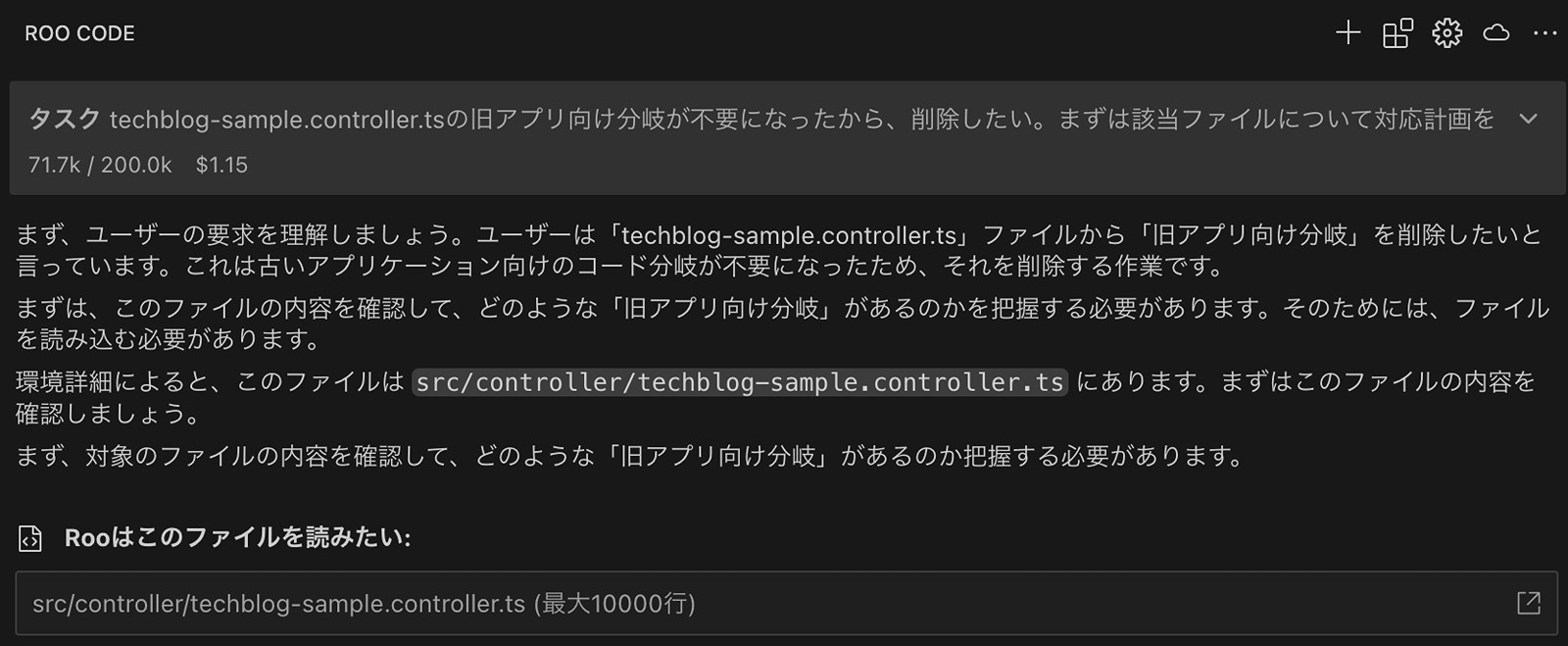Screen dimensions: 1568x646
Task: Expand the task header chevron
Action: (x=1528, y=120)
